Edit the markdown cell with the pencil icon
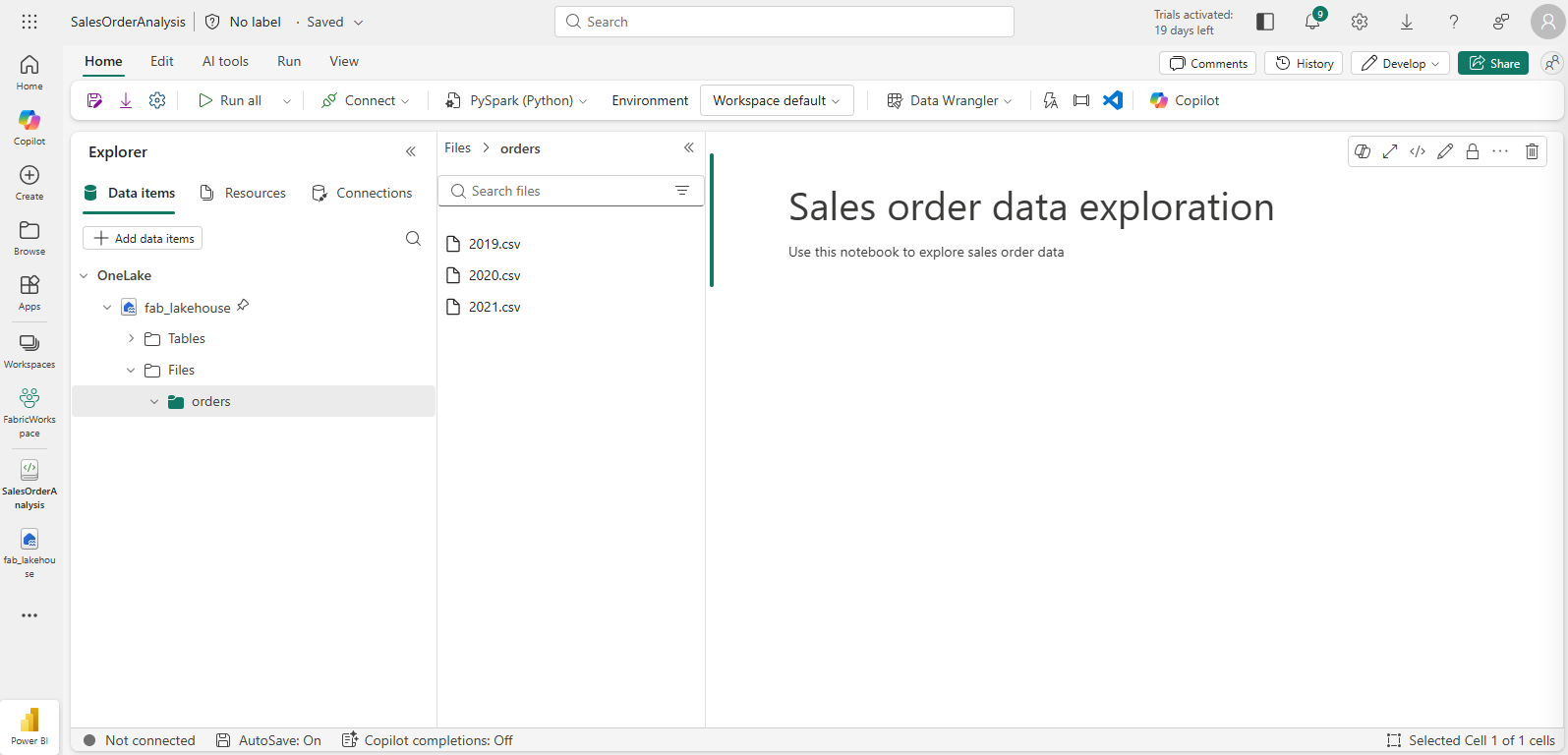 [1445, 151]
